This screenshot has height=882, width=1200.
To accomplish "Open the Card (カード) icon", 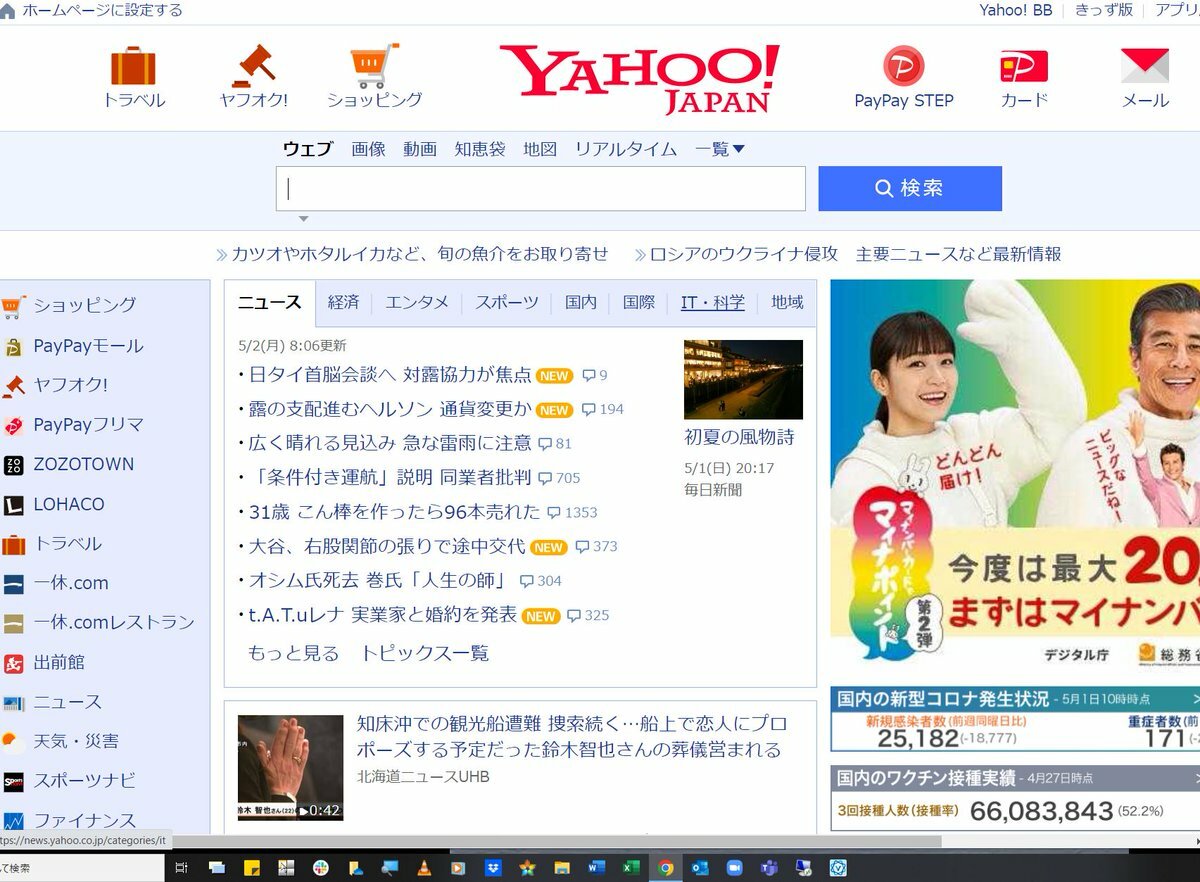I will click(1024, 67).
